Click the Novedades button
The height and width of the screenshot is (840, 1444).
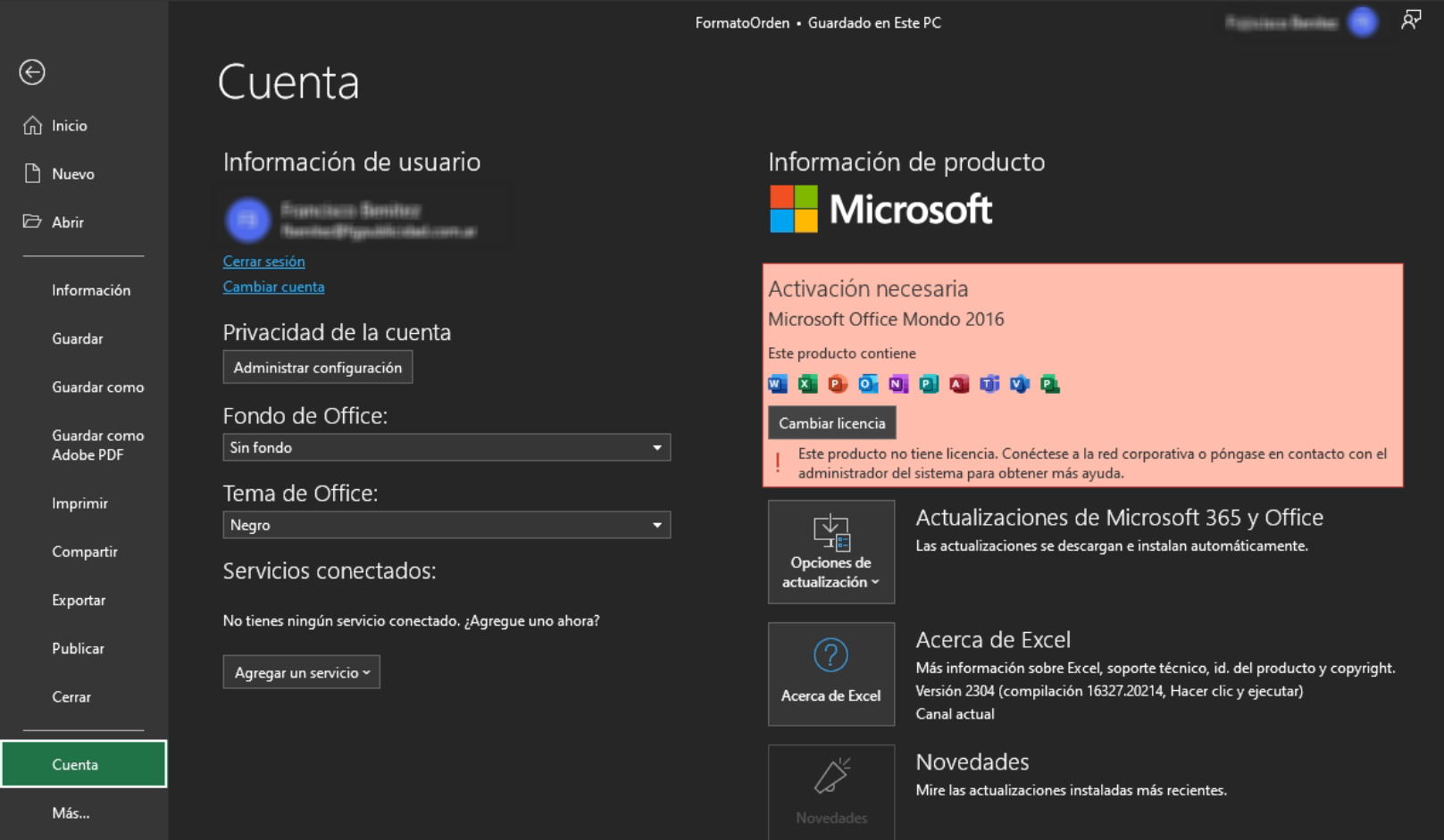[x=831, y=793]
